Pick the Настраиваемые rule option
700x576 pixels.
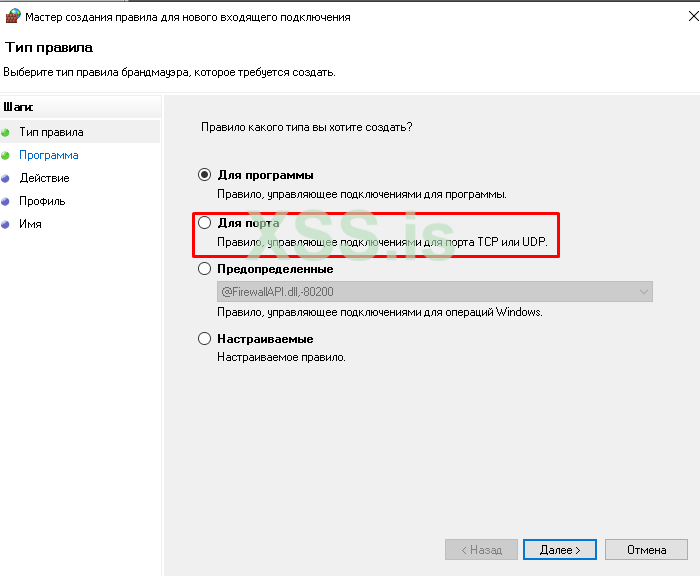(x=205, y=339)
